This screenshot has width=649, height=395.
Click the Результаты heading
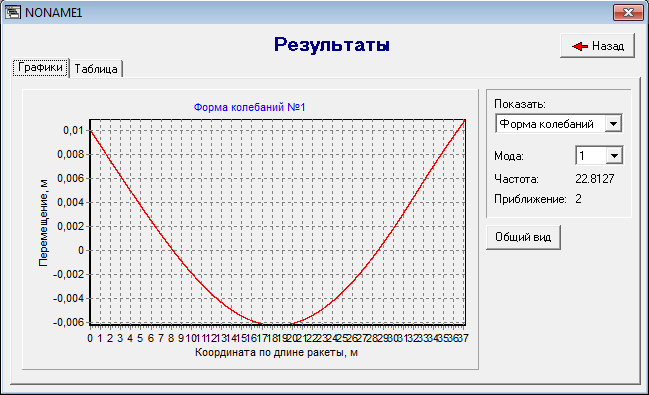tap(332, 44)
